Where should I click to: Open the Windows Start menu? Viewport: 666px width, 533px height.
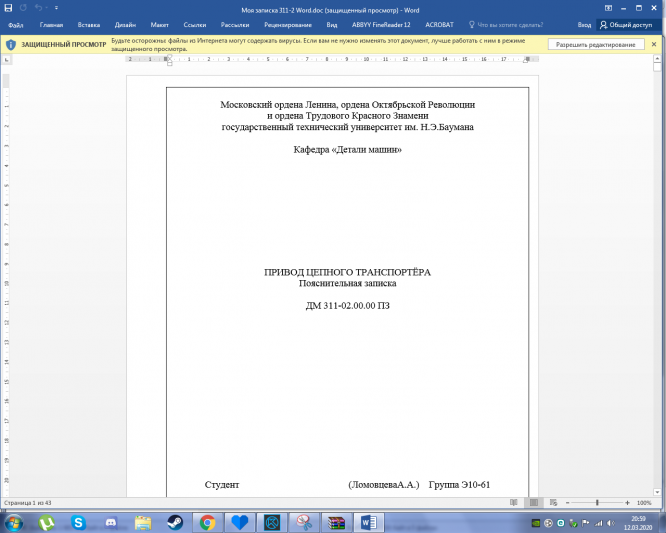[14, 522]
